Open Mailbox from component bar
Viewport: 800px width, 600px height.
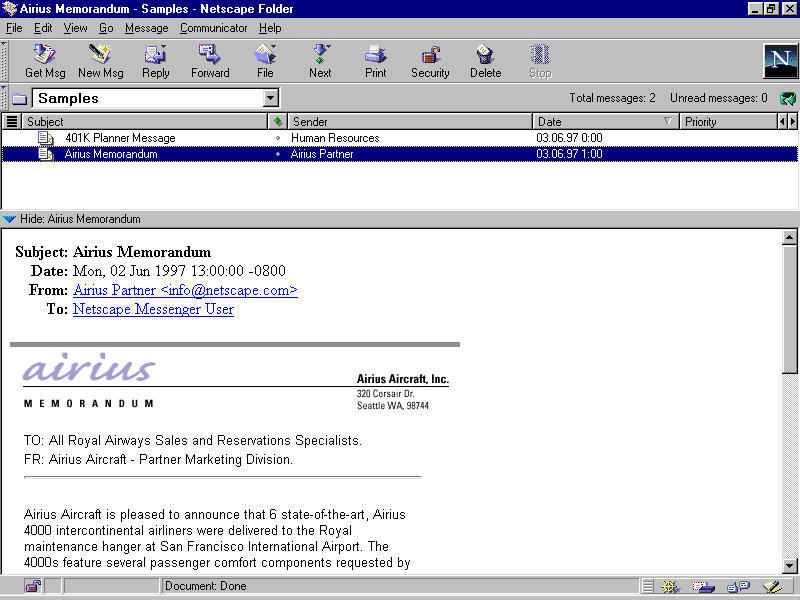(x=703, y=587)
